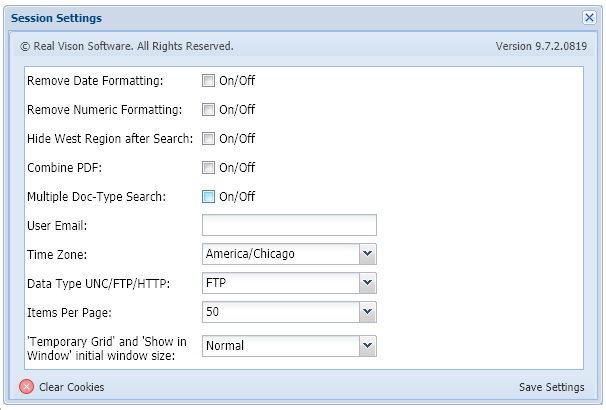The image size is (606, 410).
Task: Close the Session Settings dialog
Action: click(x=589, y=18)
